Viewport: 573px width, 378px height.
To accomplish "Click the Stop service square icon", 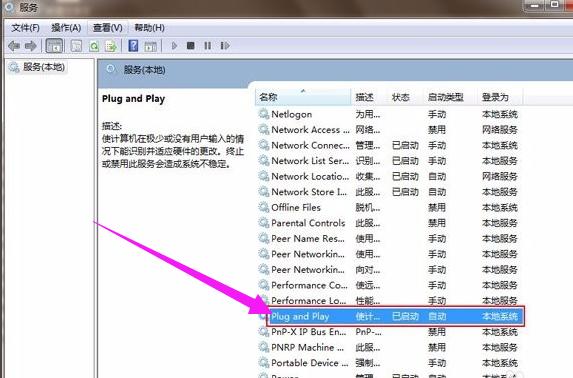I will [190, 46].
